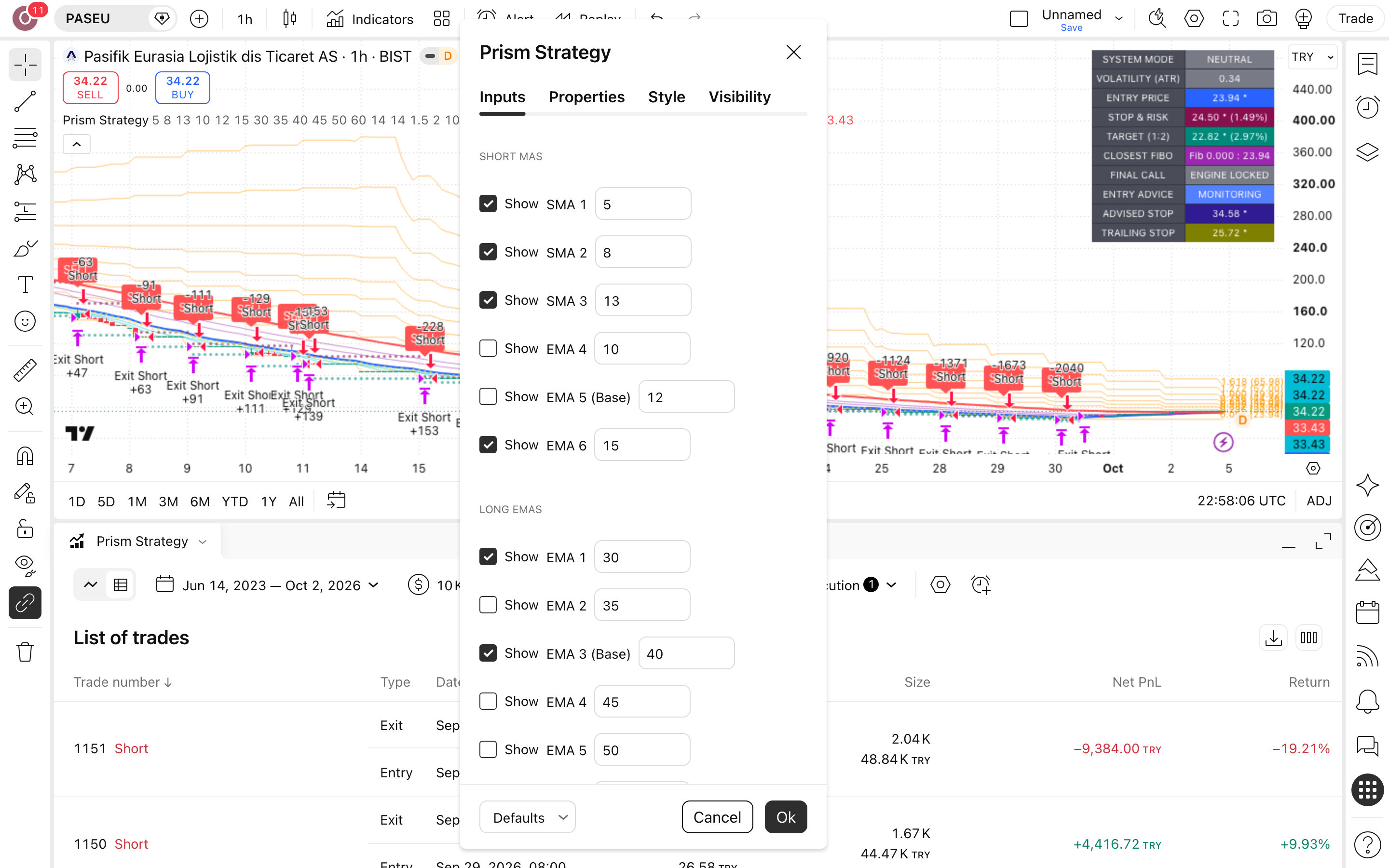Image resolution: width=1389 pixels, height=868 pixels.
Task: Open the go to date calendar icon
Action: (x=336, y=501)
